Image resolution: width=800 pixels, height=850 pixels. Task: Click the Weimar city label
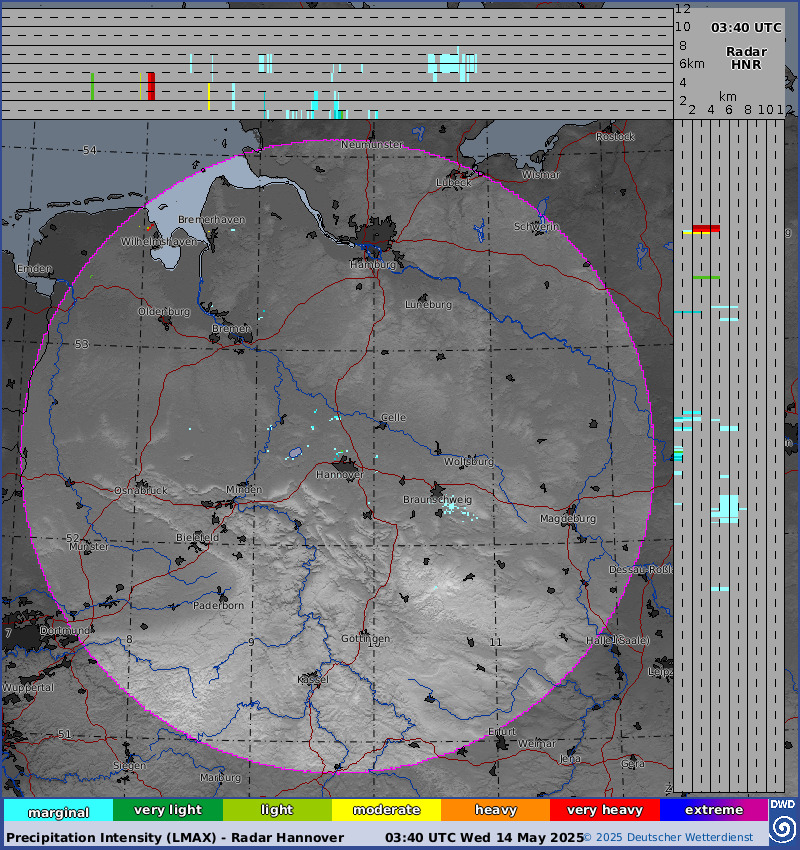tap(537, 743)
